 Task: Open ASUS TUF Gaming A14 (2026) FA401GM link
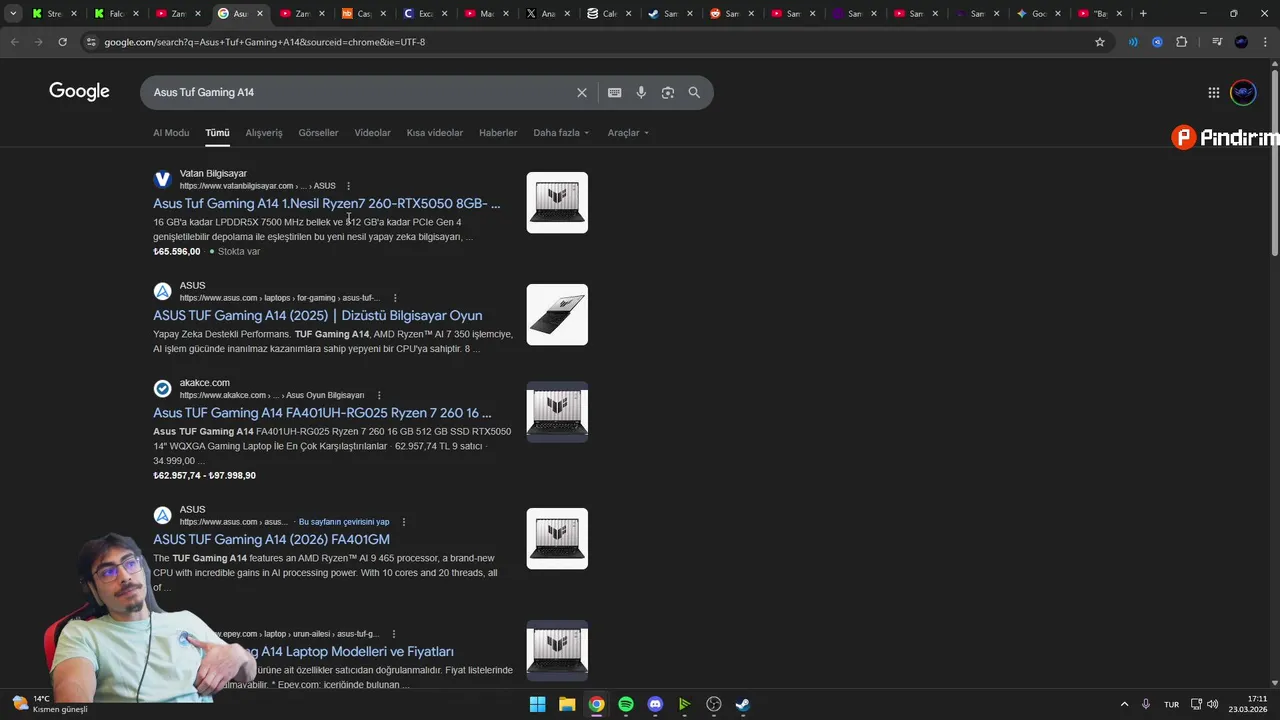pos(271,540)
